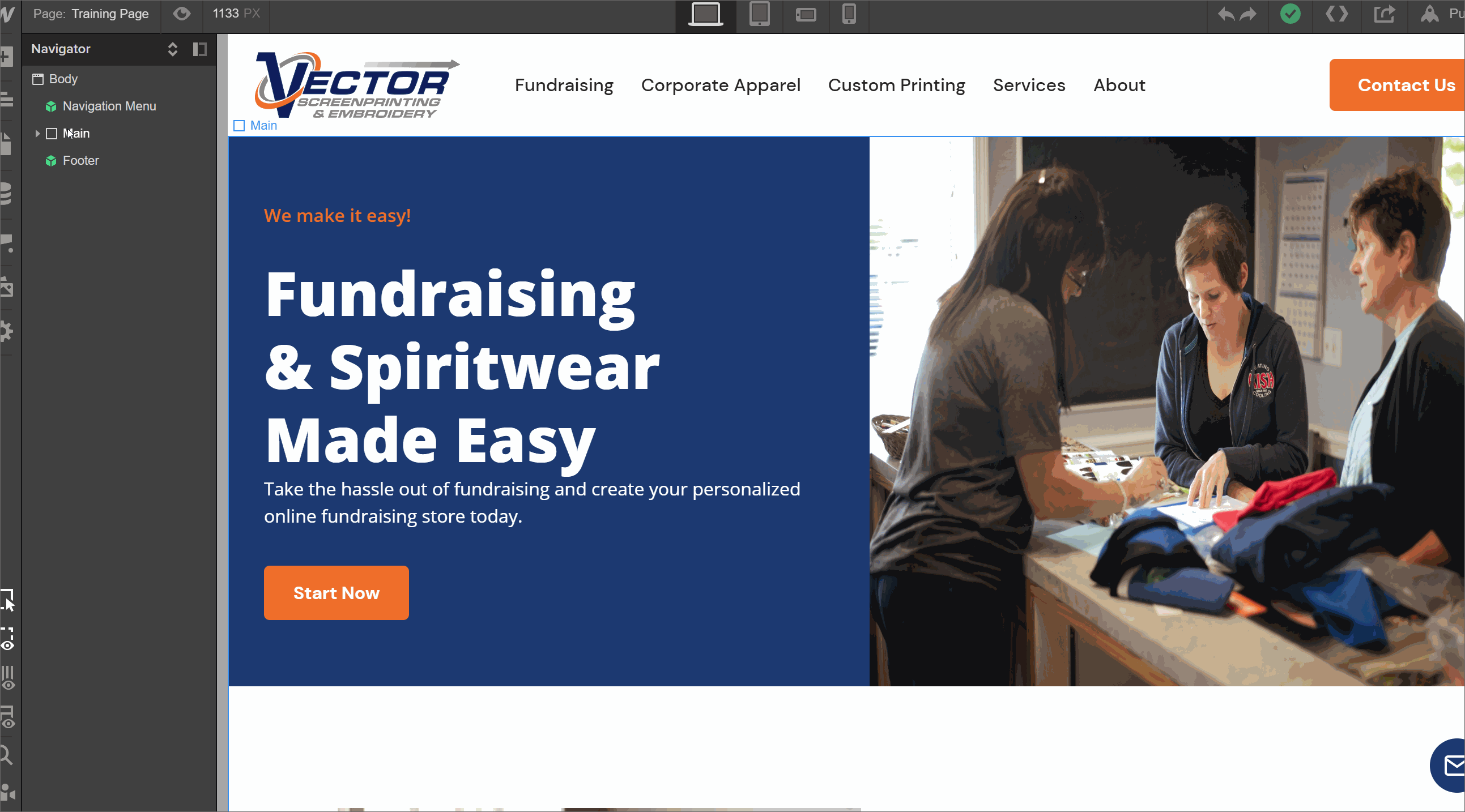The height and width of the screenshot is (812, 1465).
Task: Toggle Navigator panel pin icon
Action: pos(199,49)
